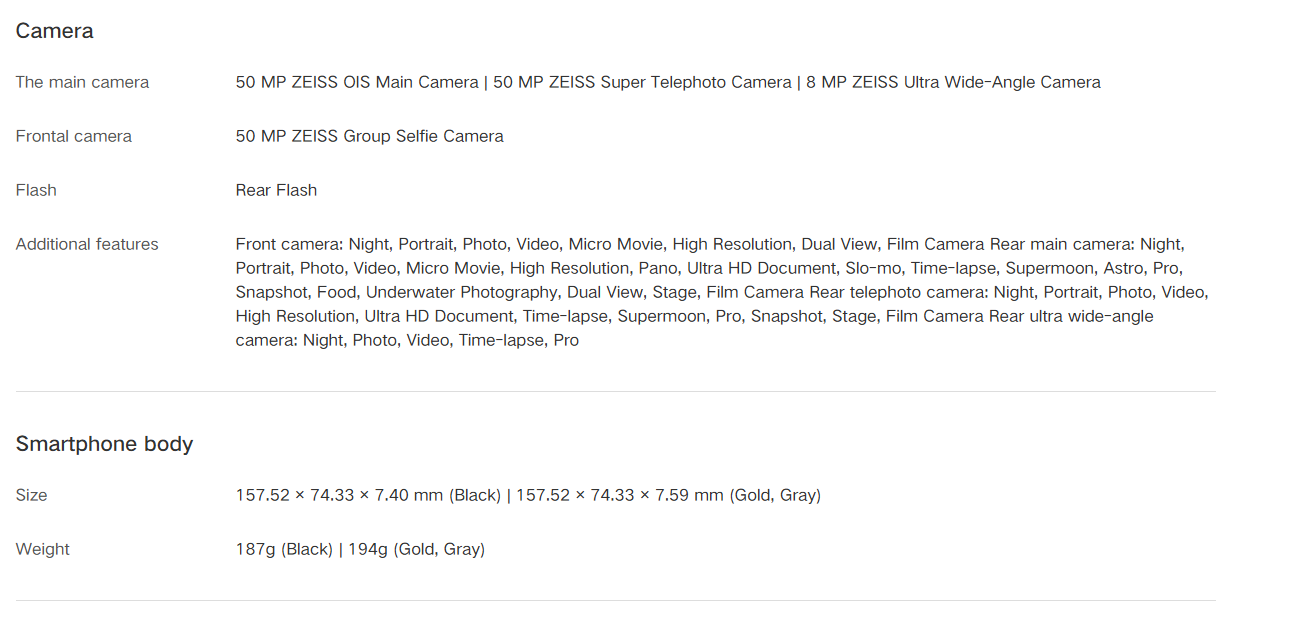Click the word 'Astro' in features text
Image resolution: width=1308 pixels, height=618 pixels.
coord(1123,268)
